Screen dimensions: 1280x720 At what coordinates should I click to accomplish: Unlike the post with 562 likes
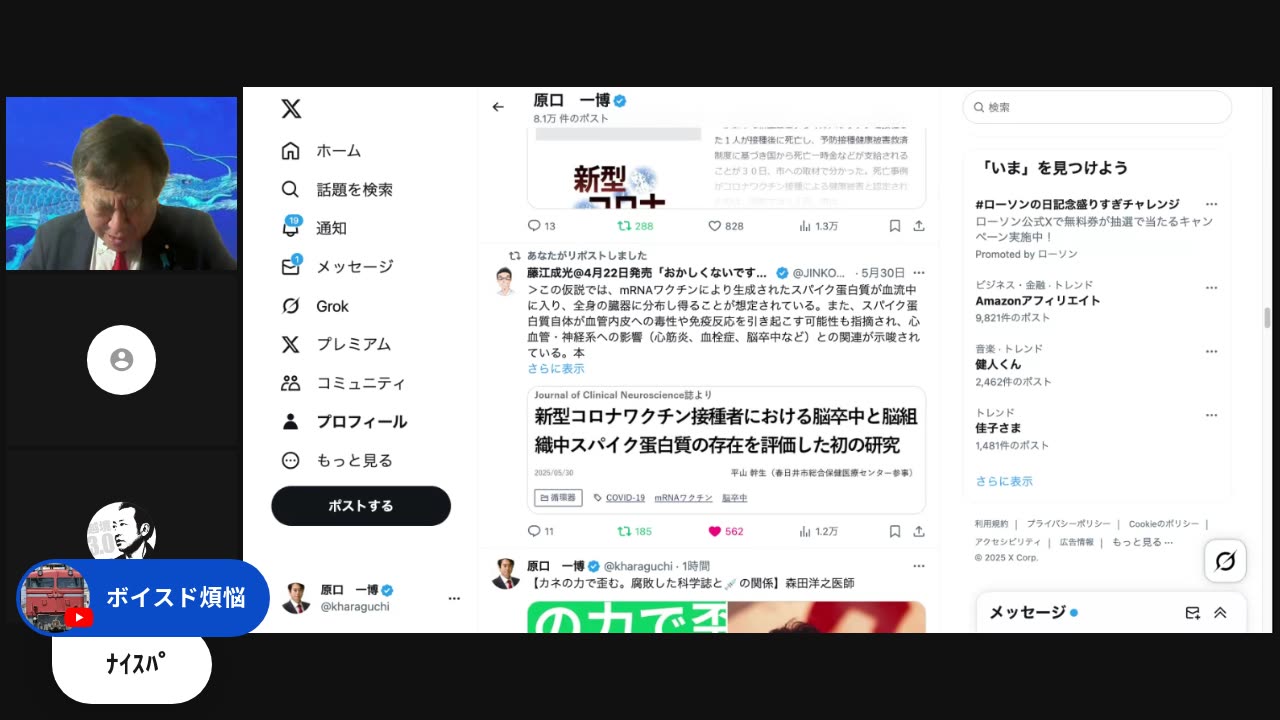(x=715, y=531)
